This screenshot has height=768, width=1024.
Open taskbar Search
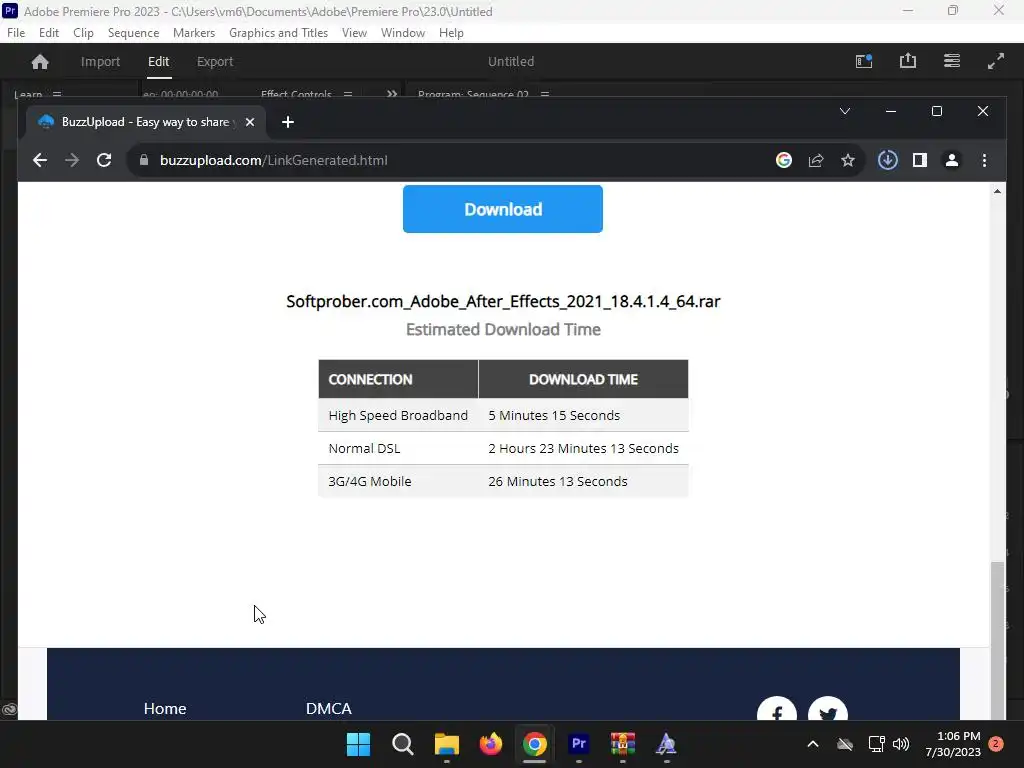[402, 744]
